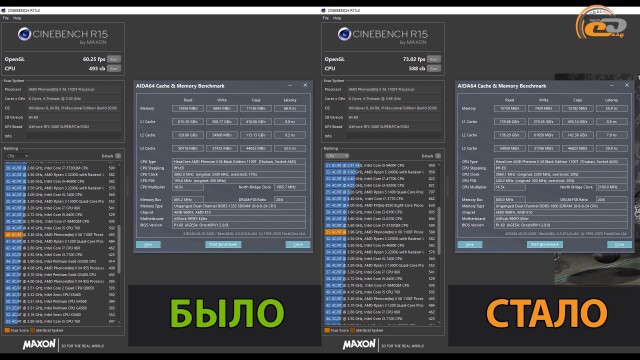Click the Memory Type field showing DDR3-1333 SDRAM
The image size is (640, 360).
tap(239, 206)
